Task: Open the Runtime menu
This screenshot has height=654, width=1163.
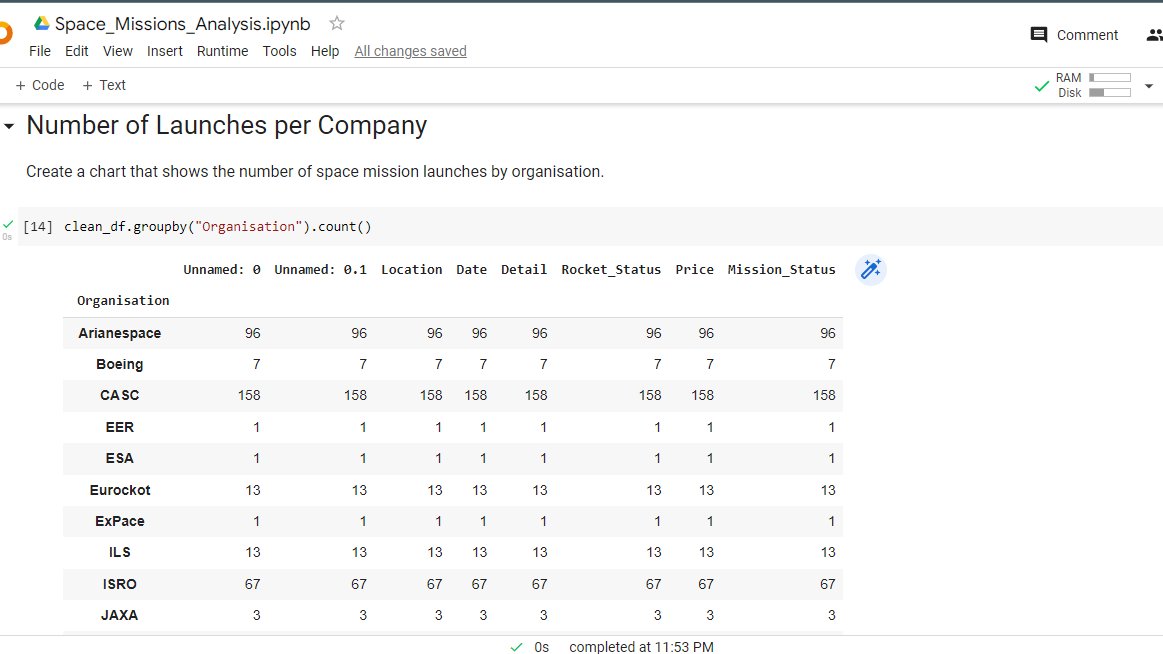Action: point(223,51)
